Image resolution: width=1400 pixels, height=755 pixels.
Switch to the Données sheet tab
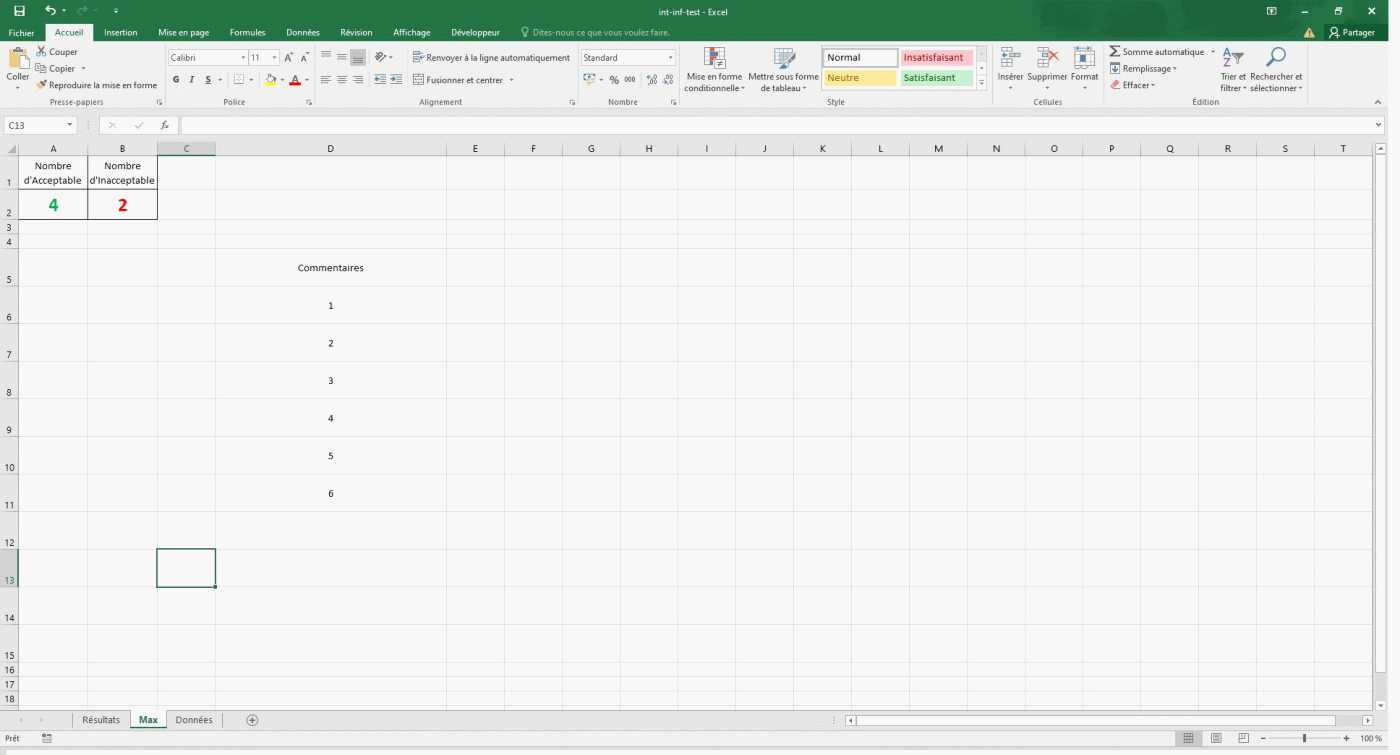pos(194,720)
